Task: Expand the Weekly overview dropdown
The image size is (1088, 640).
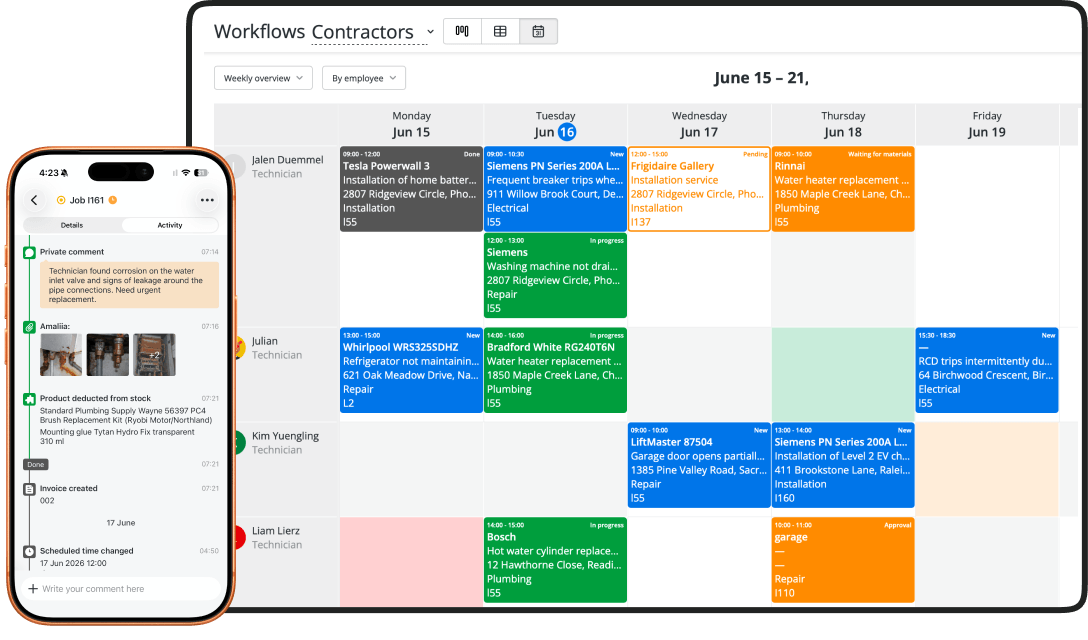Action: pos(263,78)
